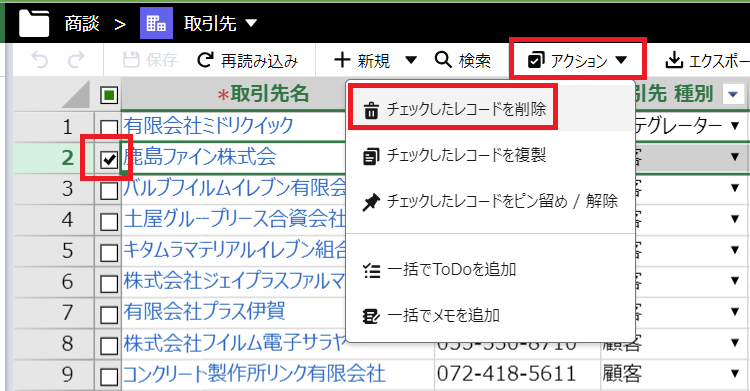
Task: Reload data with 再読み込み
Action: (247, 60)
